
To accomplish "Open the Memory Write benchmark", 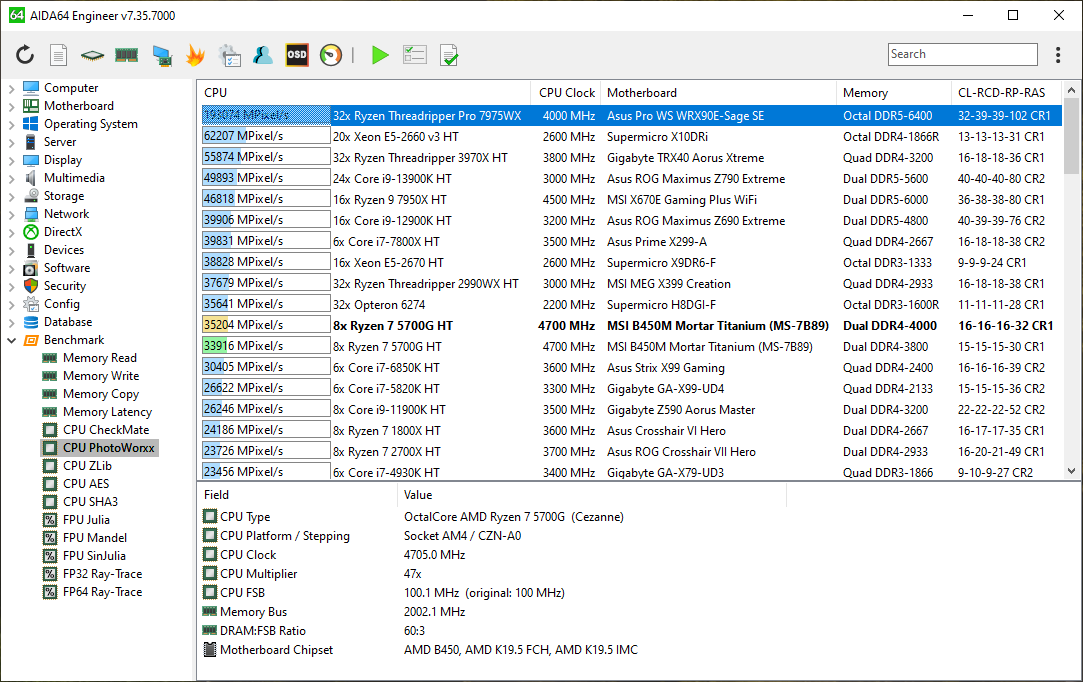I will tap(101, 375).
